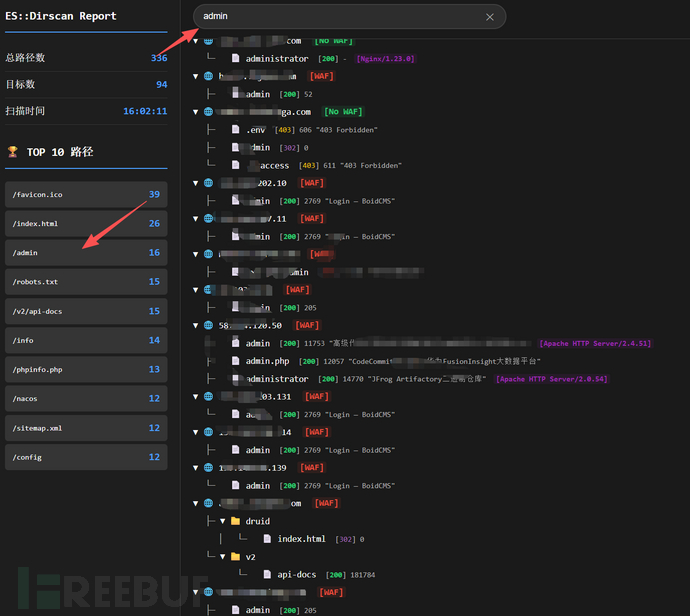Collapse the host ending in .139

tap(196, 468)
